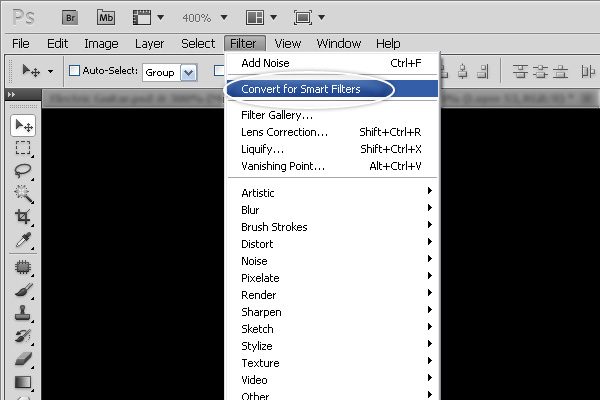Open Pixelate submenu

coord(333,278)
